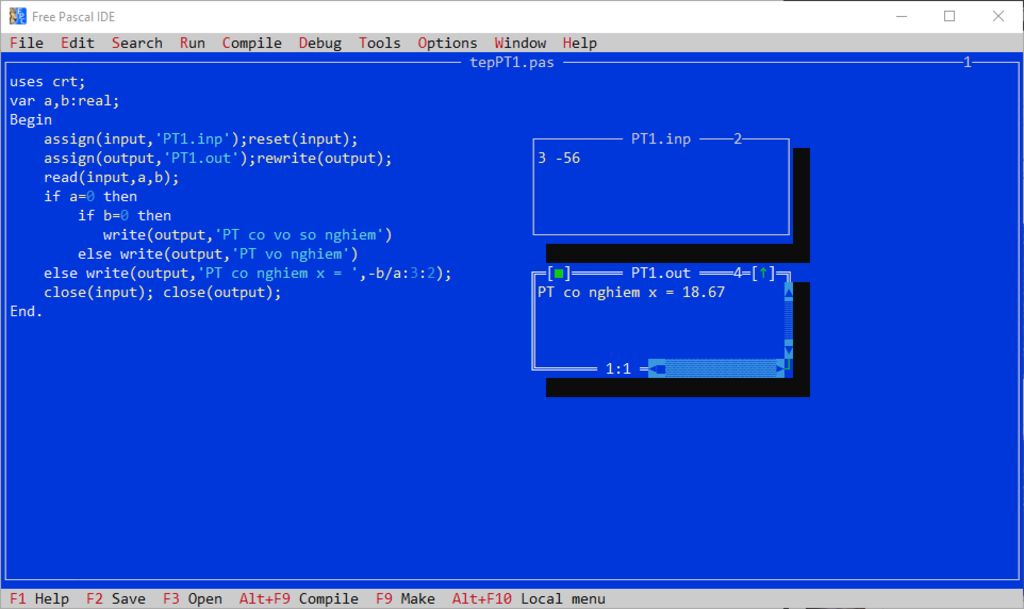This screenshot has height=609, width=1024.
Task: Click the 'End.' code line
Action: [26, 311]
